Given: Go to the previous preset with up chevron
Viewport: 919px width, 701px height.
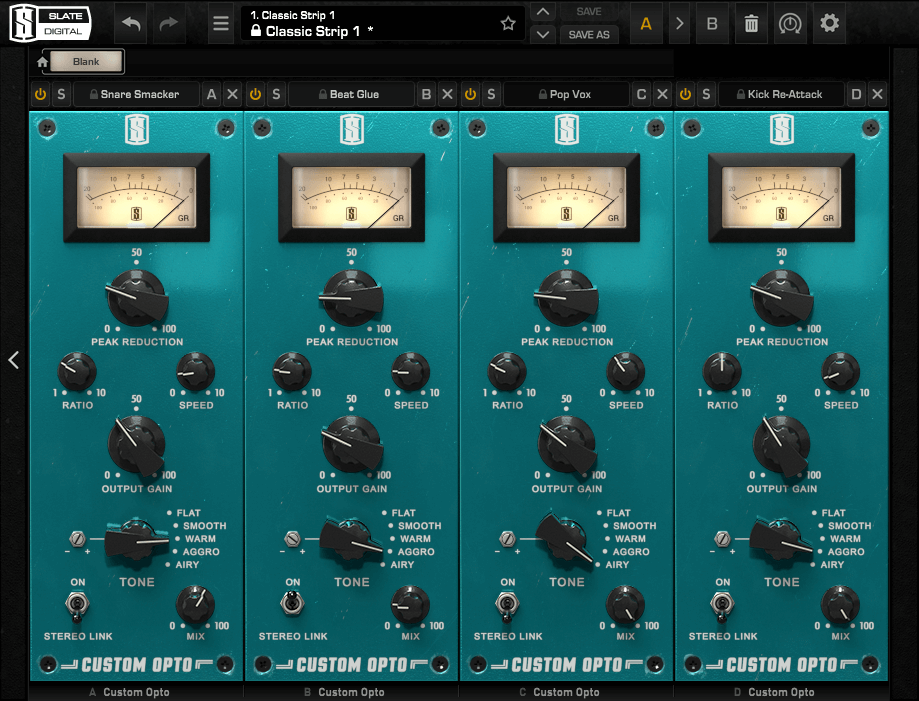Looking at the screenshot, I should (x=543, y=12).
